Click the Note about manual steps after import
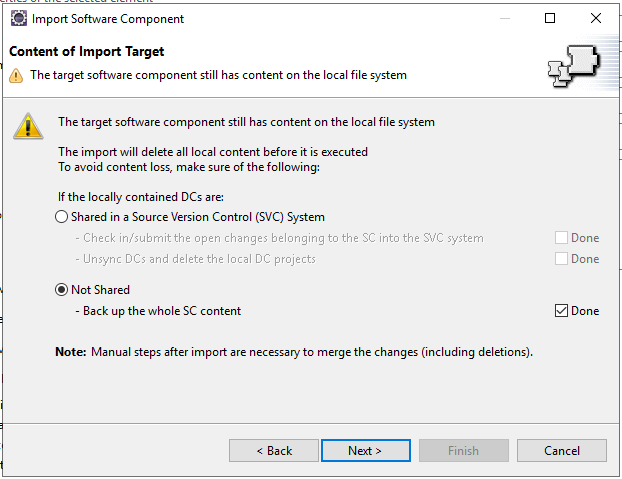 (x=294, y=352)
